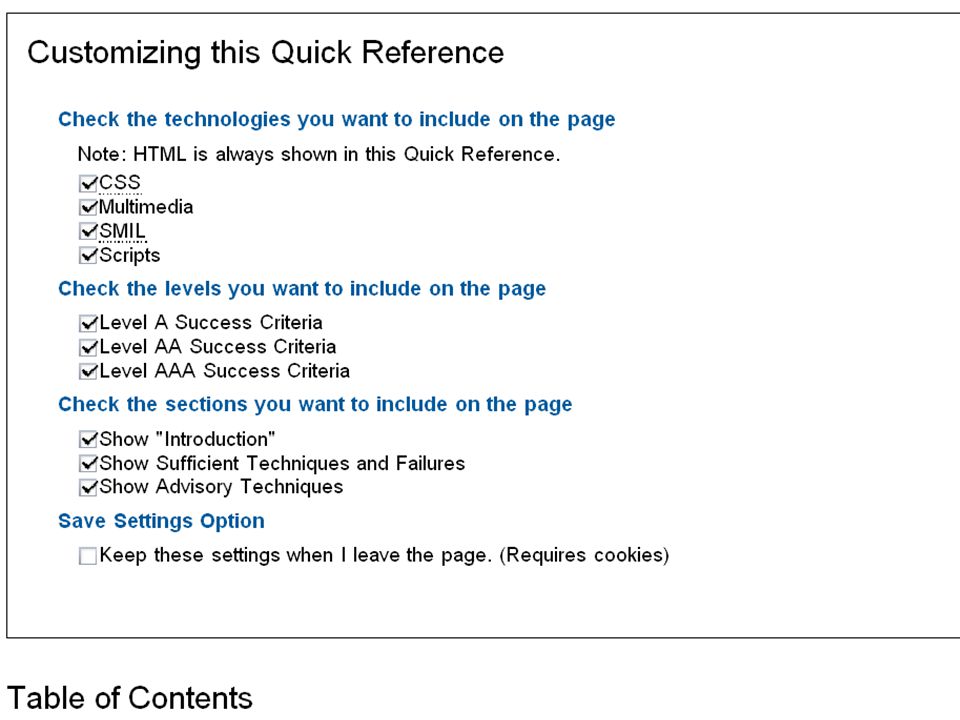
Task: Disable Level AAA Success Criteria
Action: coord(88,371)
